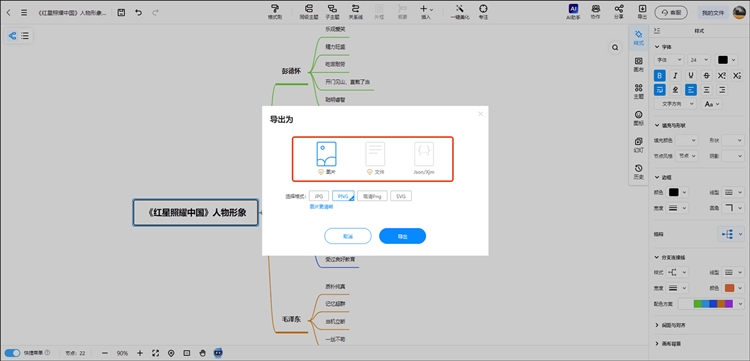Undo the last action
The height and width of the screenshot is (361, 750).
tap(138, 12)
